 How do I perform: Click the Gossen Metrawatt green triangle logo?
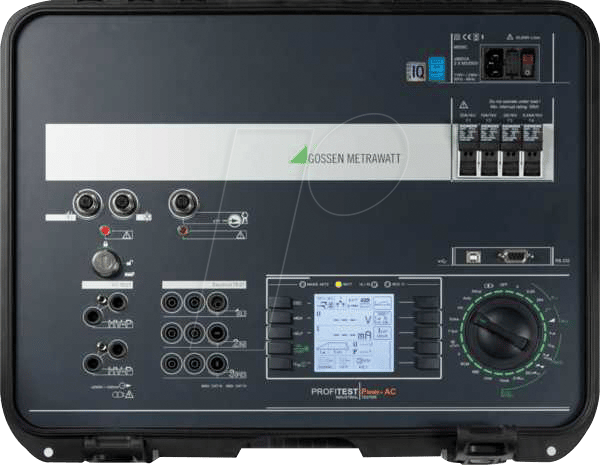(x=297, y=154)
